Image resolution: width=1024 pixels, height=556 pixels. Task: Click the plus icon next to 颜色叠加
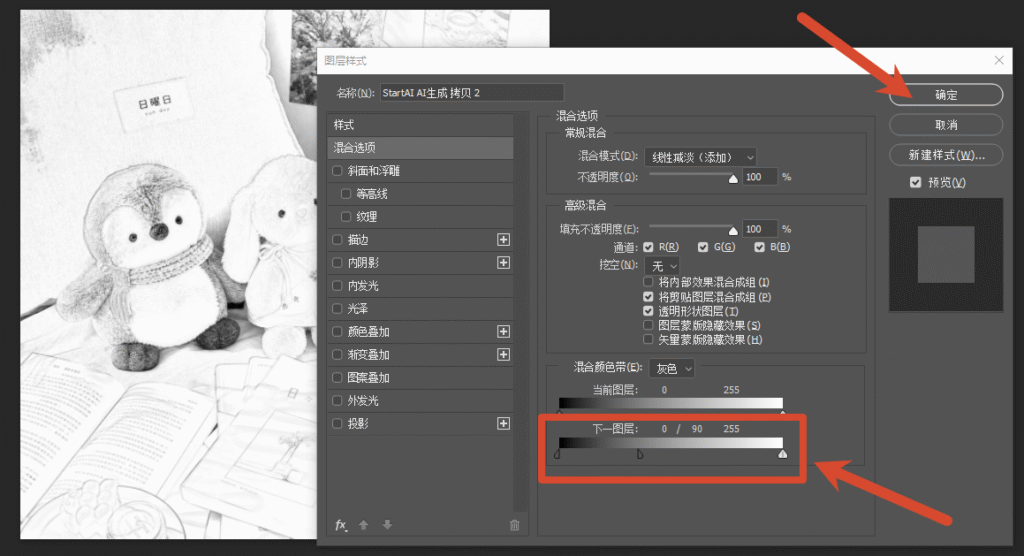[x=503, y=331]
